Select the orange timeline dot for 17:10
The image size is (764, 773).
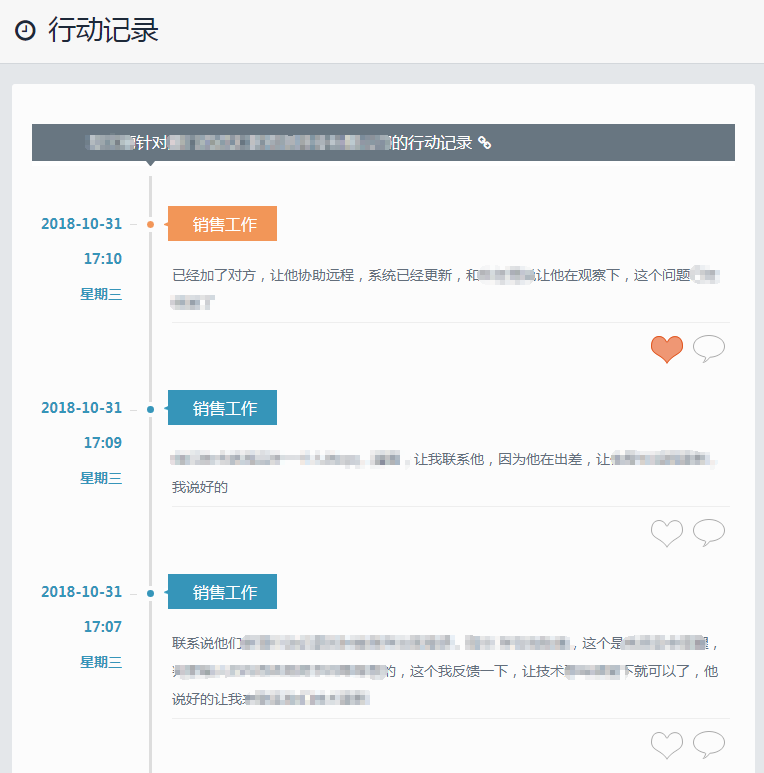150,225
